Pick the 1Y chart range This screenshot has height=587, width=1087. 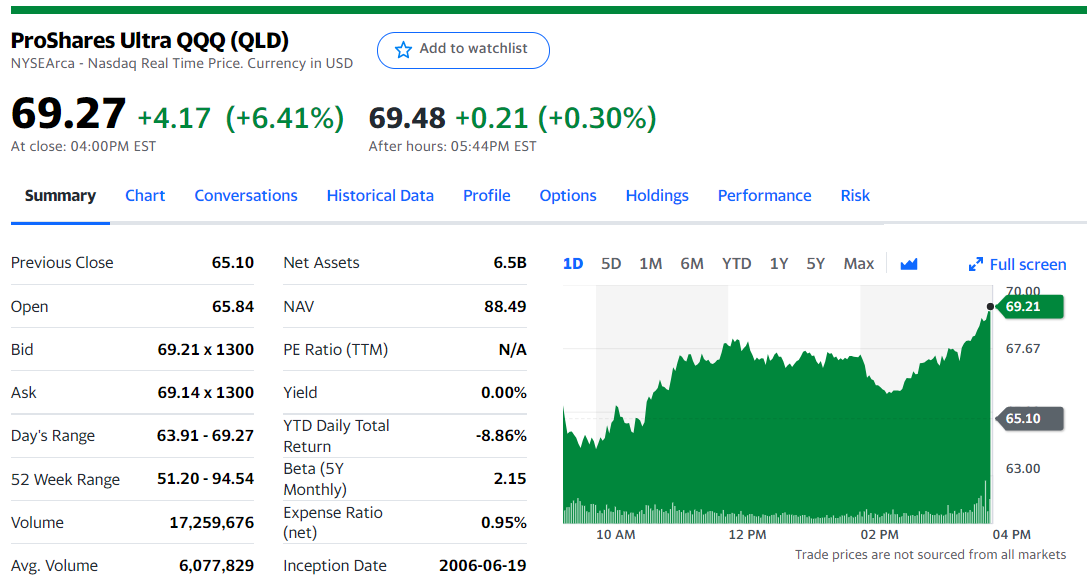click(x=779, y=264)
